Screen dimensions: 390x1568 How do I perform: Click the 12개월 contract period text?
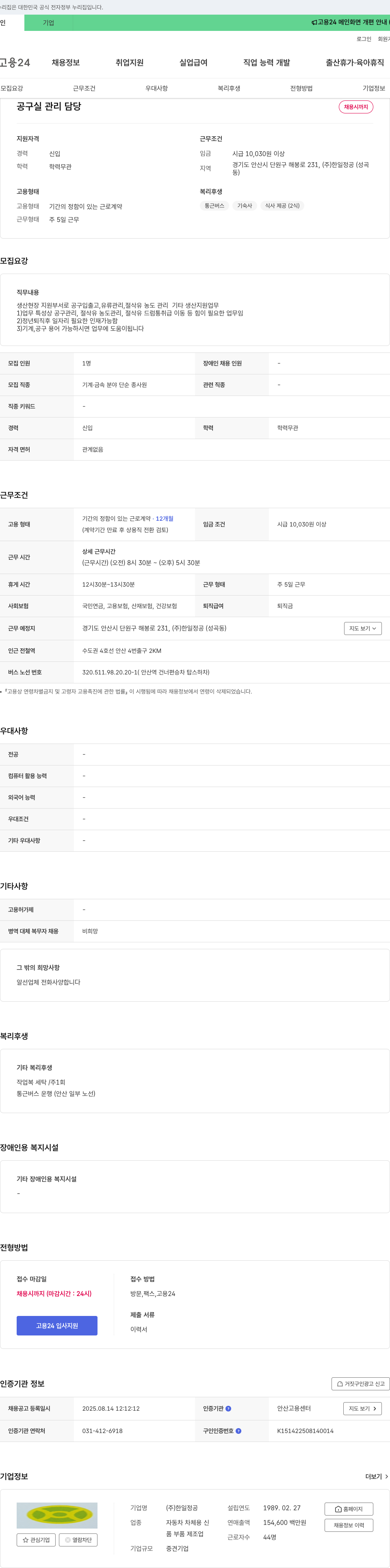(x=164, y=519)
